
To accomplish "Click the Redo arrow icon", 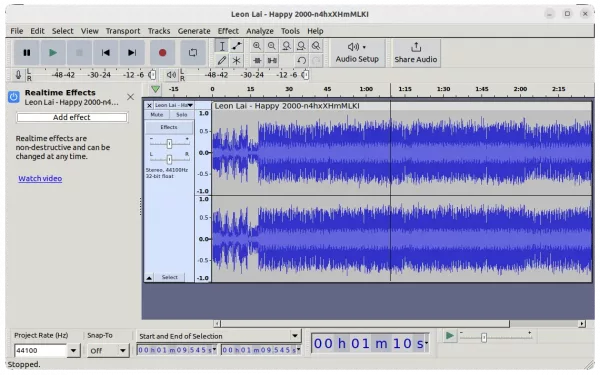I will pyautogui.click(x=316, y=60).
